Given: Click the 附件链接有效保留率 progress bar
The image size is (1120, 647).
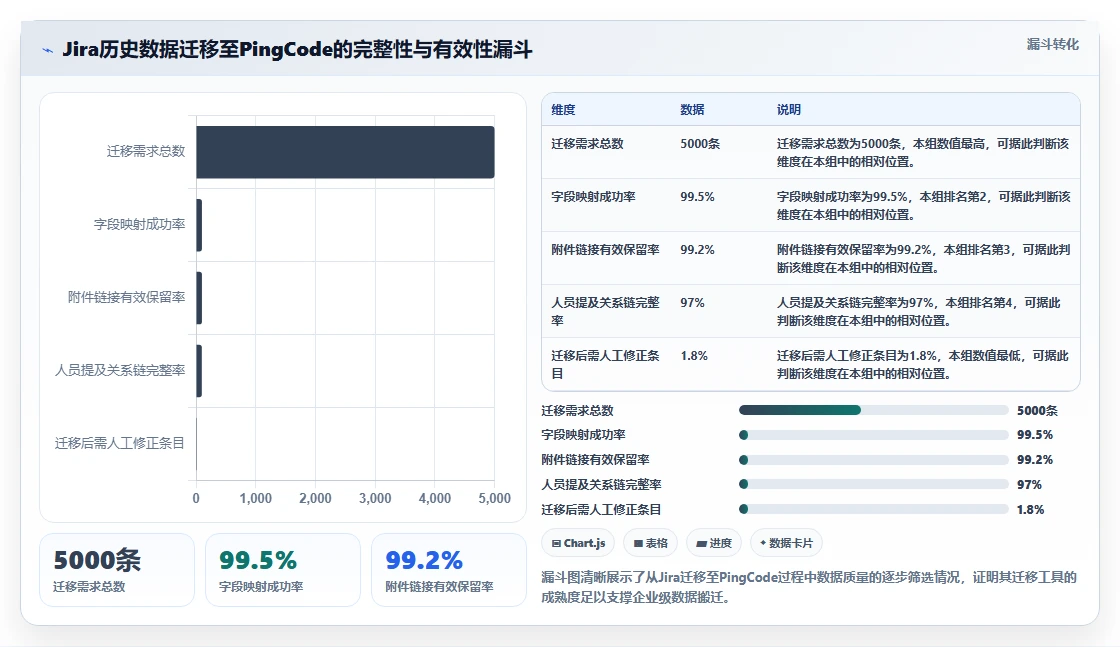Looking at the screenshot, I should click(874, 460).
